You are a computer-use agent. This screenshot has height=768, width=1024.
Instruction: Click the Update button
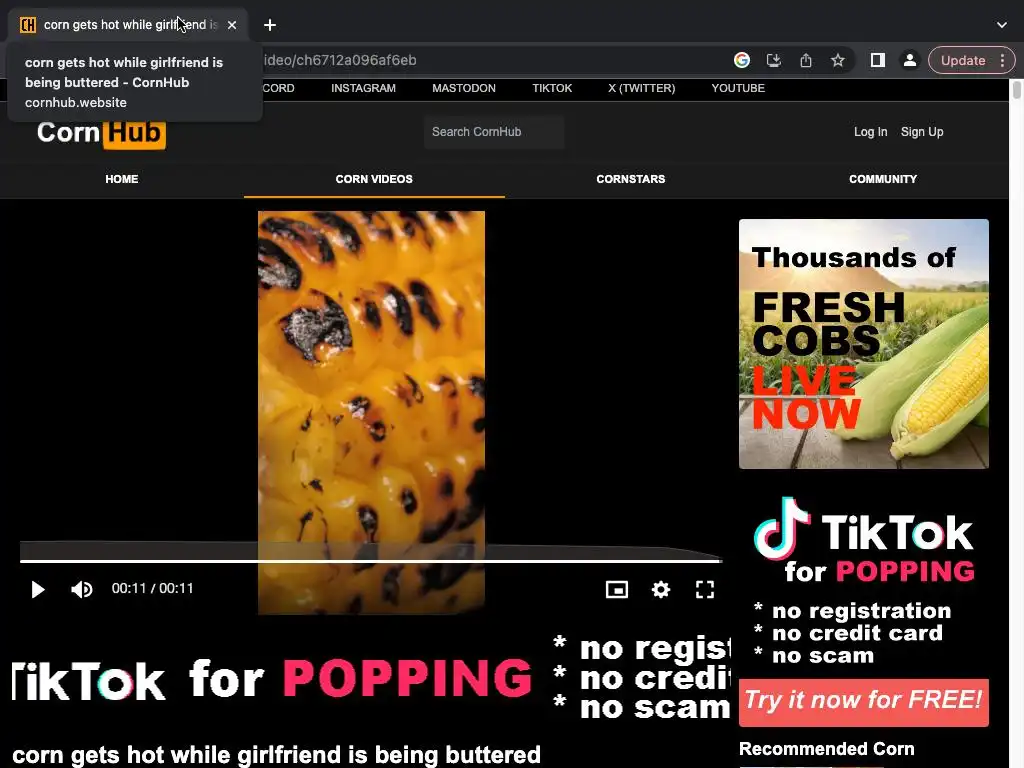(x=963, y=60)
